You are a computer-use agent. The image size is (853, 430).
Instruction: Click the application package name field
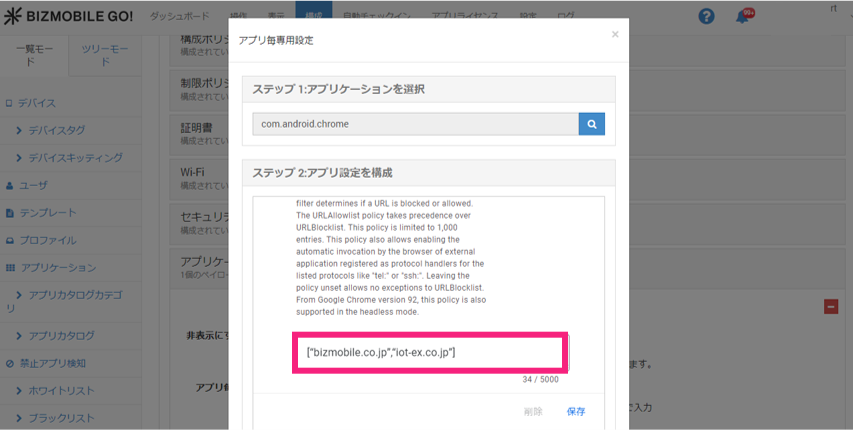pyautogui.click(x=415, y=124)
